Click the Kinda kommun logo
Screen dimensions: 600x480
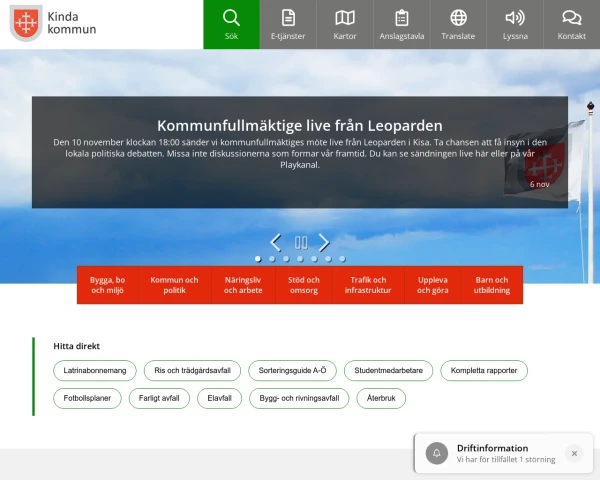[53, 23]
